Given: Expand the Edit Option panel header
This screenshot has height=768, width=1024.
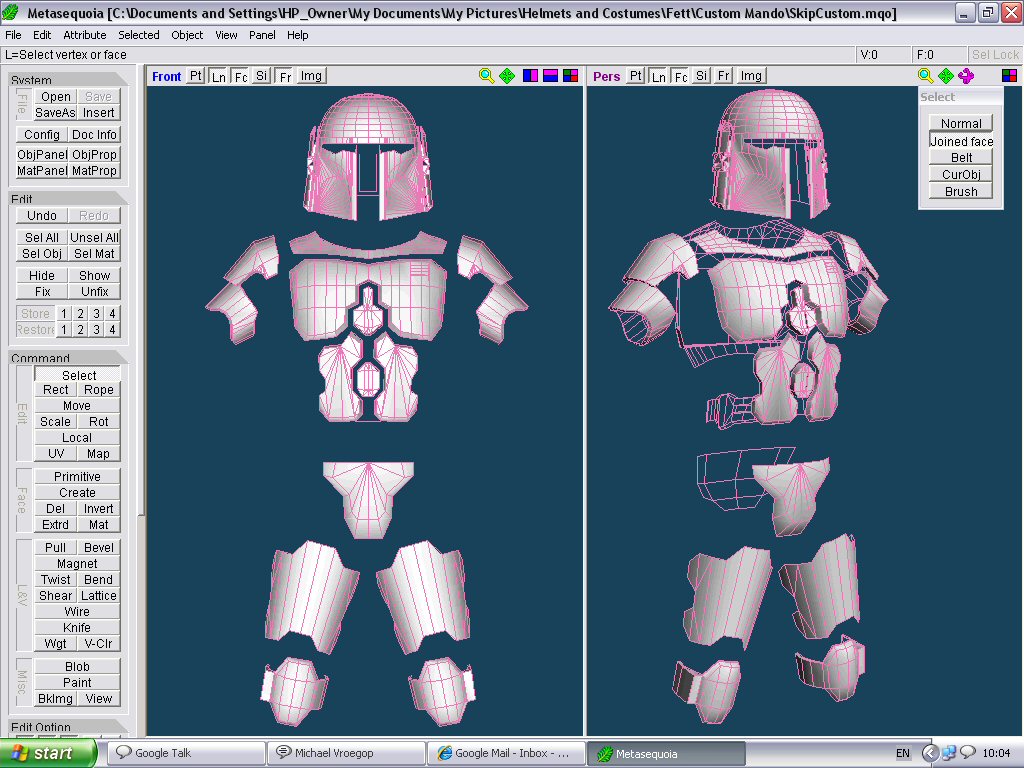Looking at the screenshot, I should pos(68,726).
